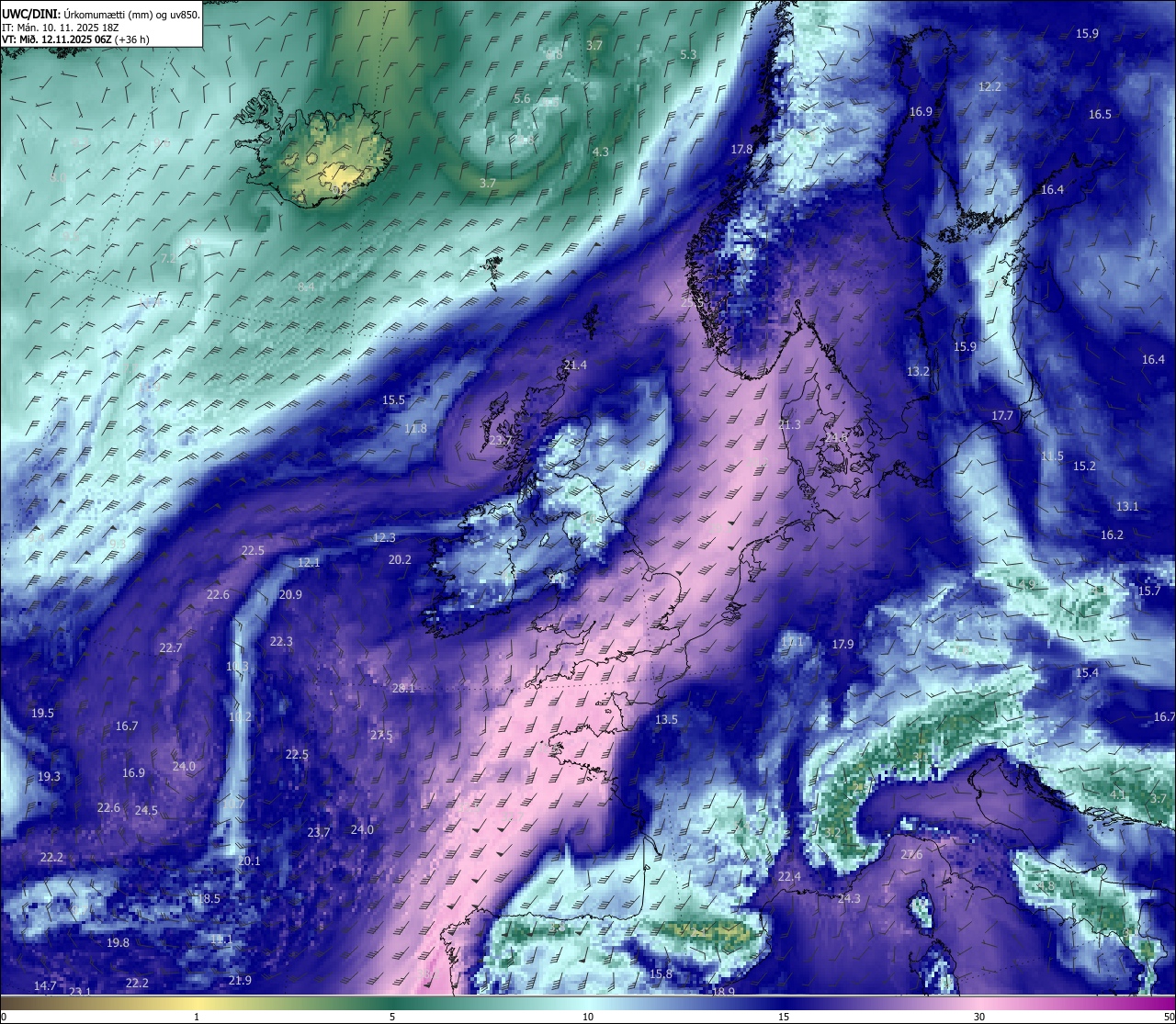The image size is (1176, 1024).
Task: Click the 14.7 map value
Action: (x=45, y=985)
